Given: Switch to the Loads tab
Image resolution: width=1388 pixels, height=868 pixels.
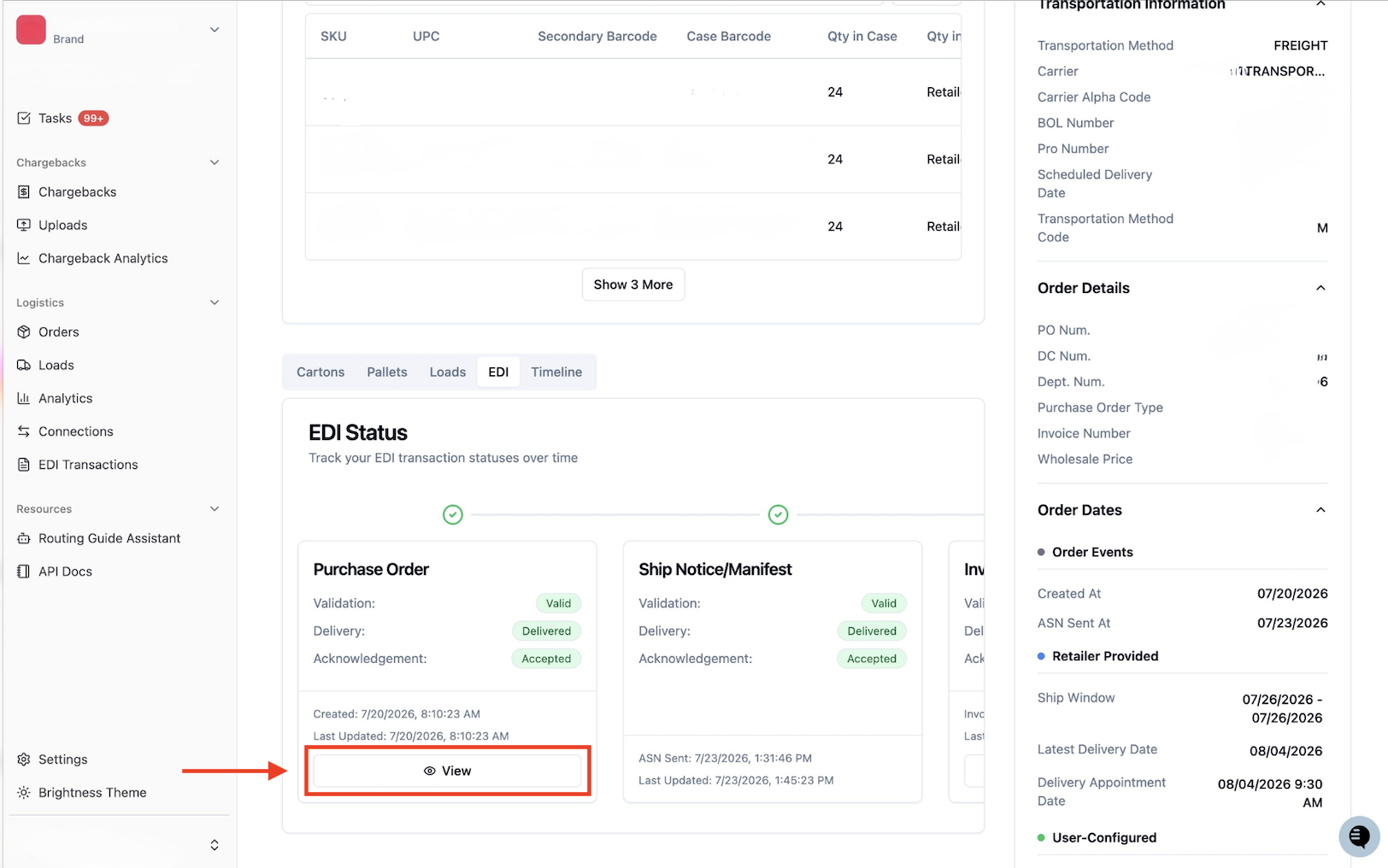Looking at the screenshot, I should [x=448, y=372].
